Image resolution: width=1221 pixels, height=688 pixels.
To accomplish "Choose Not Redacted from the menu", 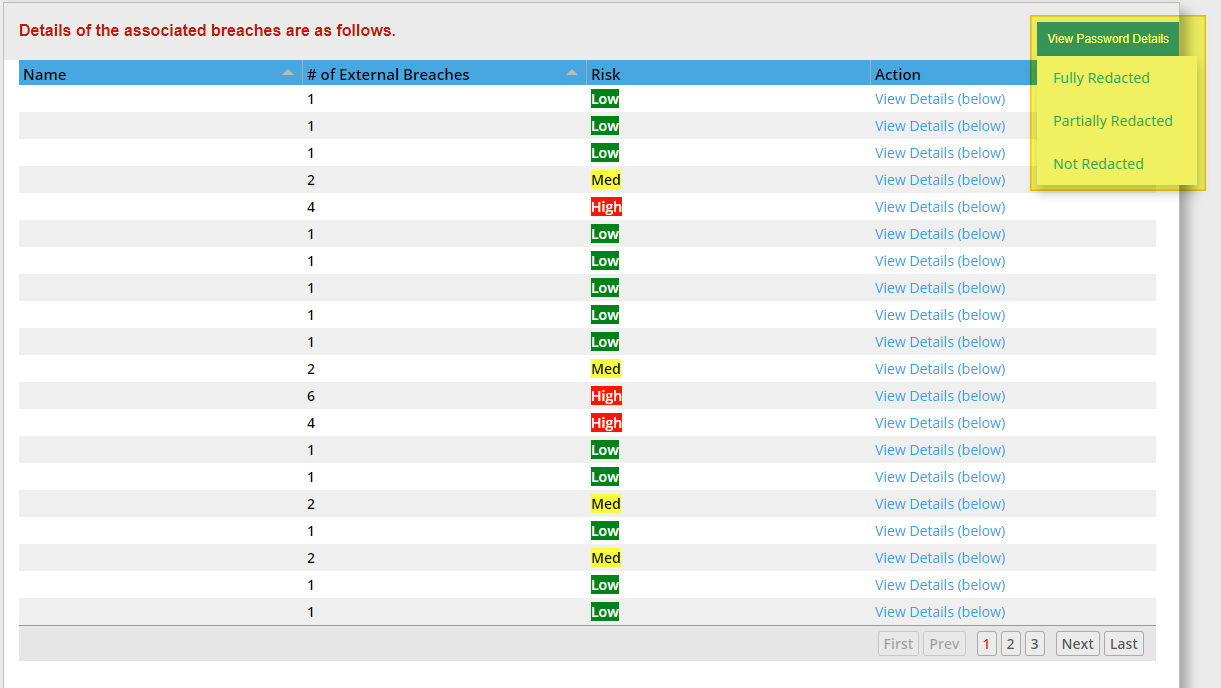I will point(1098,164).
